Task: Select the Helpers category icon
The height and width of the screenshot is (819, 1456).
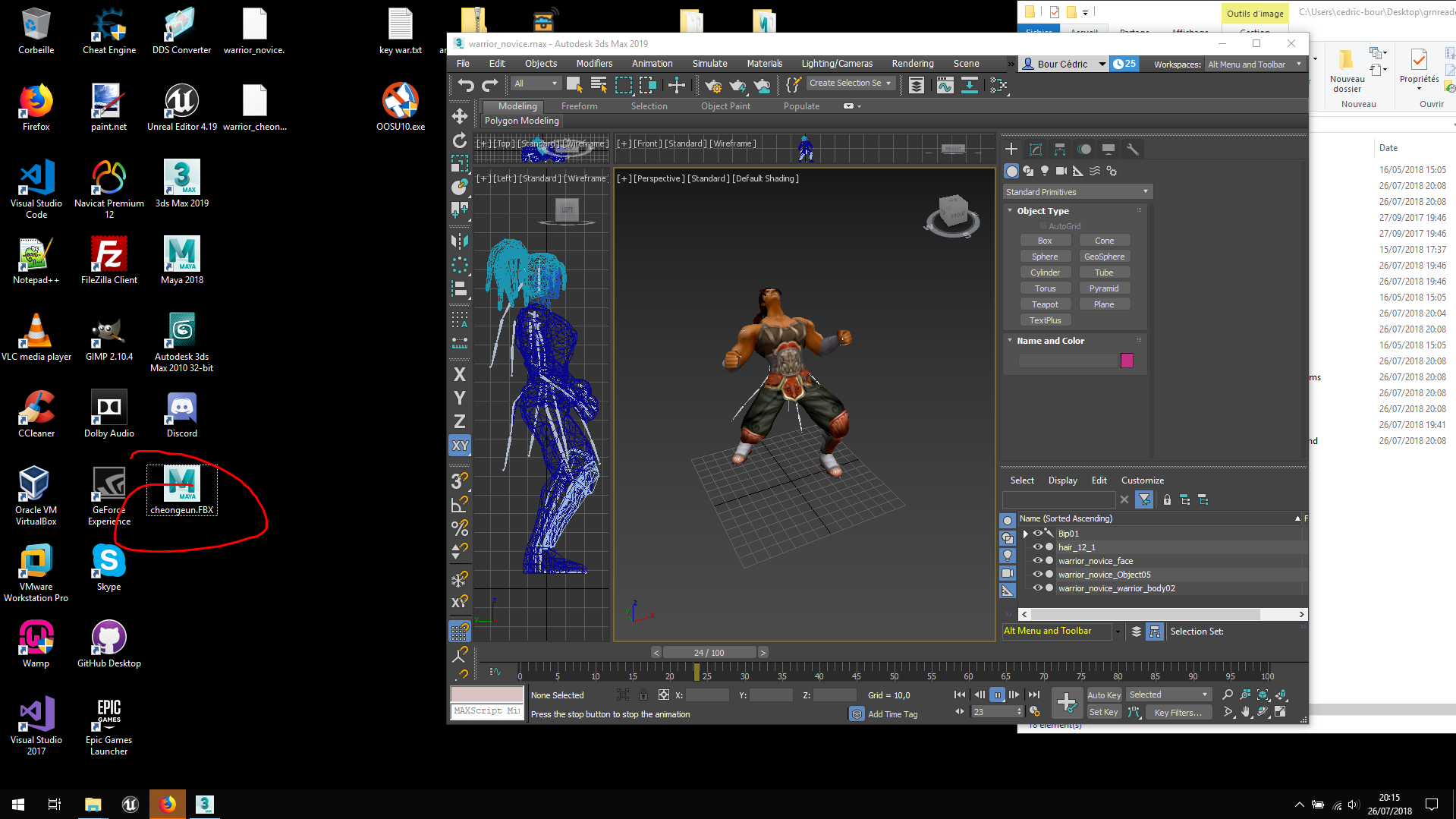Action: point(1078,172)
